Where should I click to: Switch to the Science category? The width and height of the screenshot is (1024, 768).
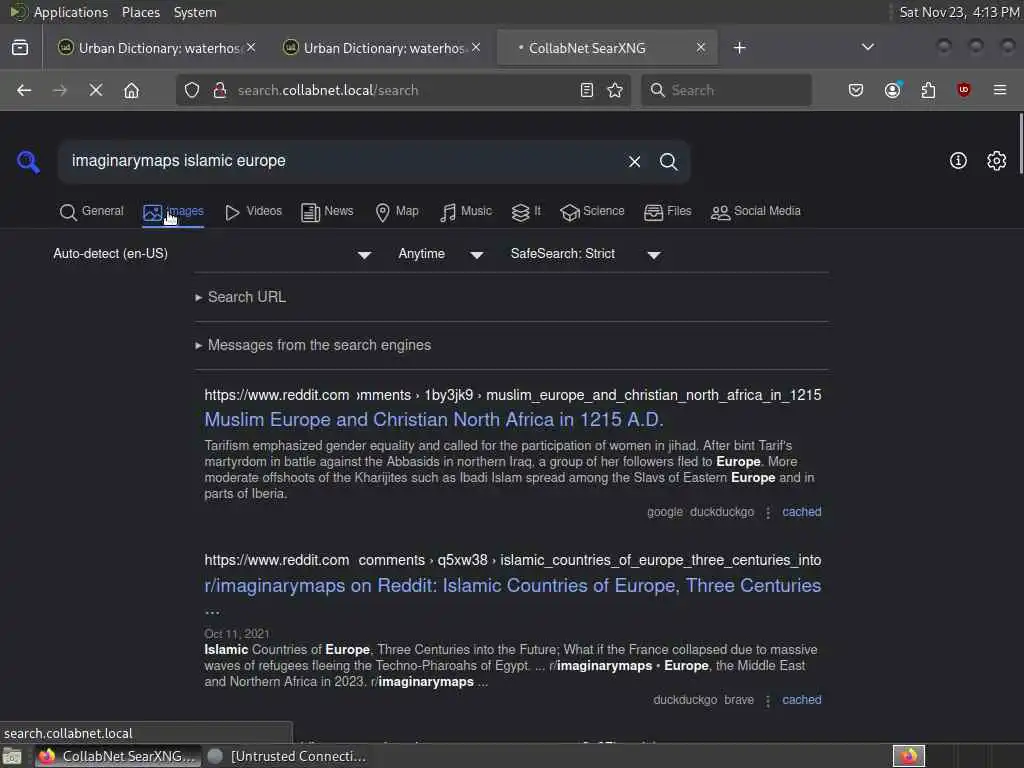click(592, 212)
